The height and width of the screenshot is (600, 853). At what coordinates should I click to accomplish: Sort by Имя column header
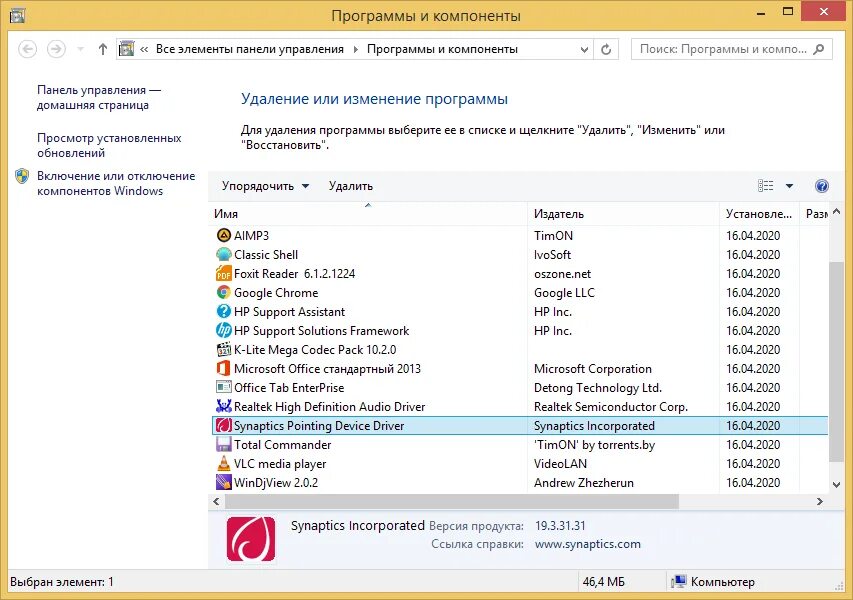pos(368,214)
